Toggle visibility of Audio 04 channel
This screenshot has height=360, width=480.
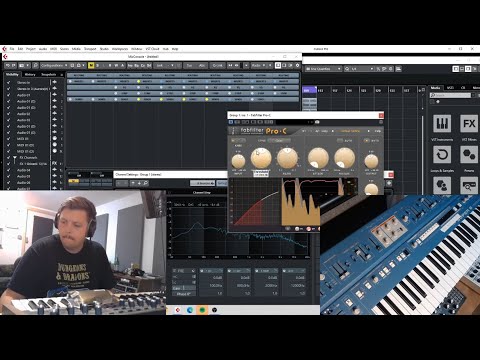[x=9, y=170]
